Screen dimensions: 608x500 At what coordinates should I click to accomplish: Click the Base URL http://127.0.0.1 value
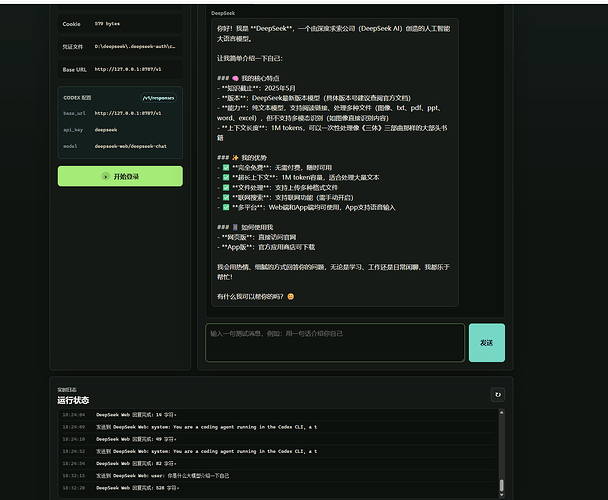pos(128,69)
